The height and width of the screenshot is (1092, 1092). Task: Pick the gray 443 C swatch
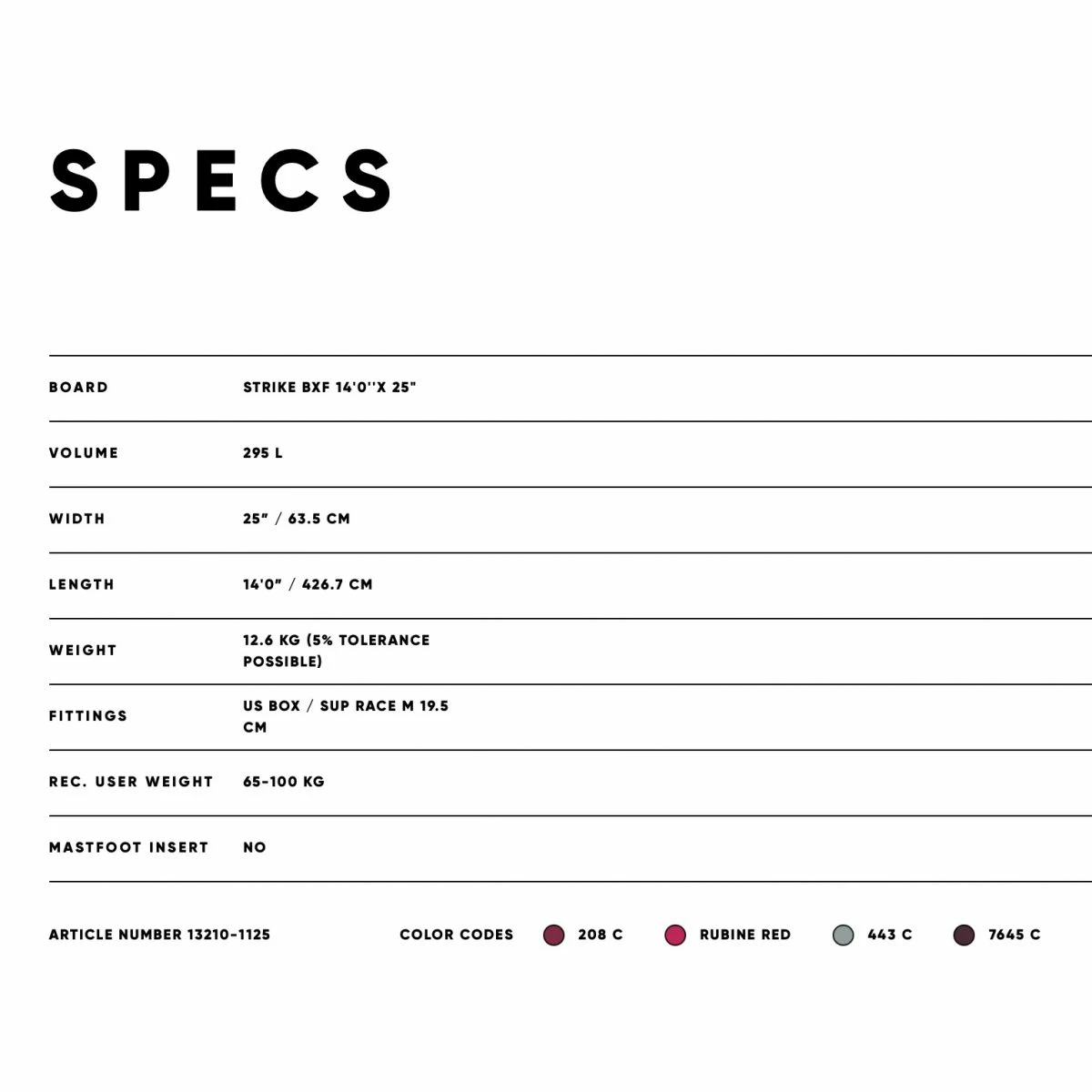(844, 935)
